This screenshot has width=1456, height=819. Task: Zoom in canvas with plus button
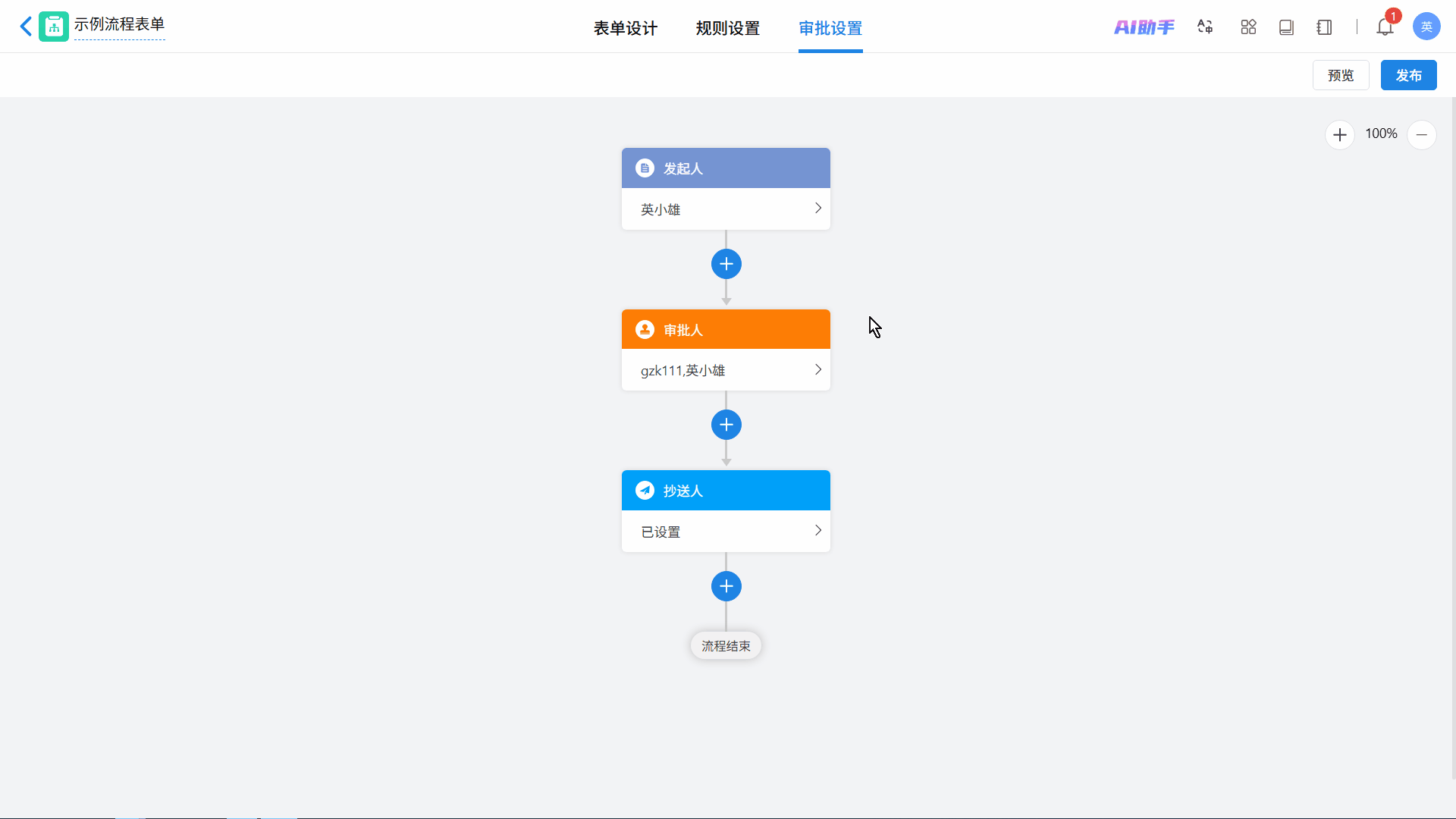(1339, 135)
